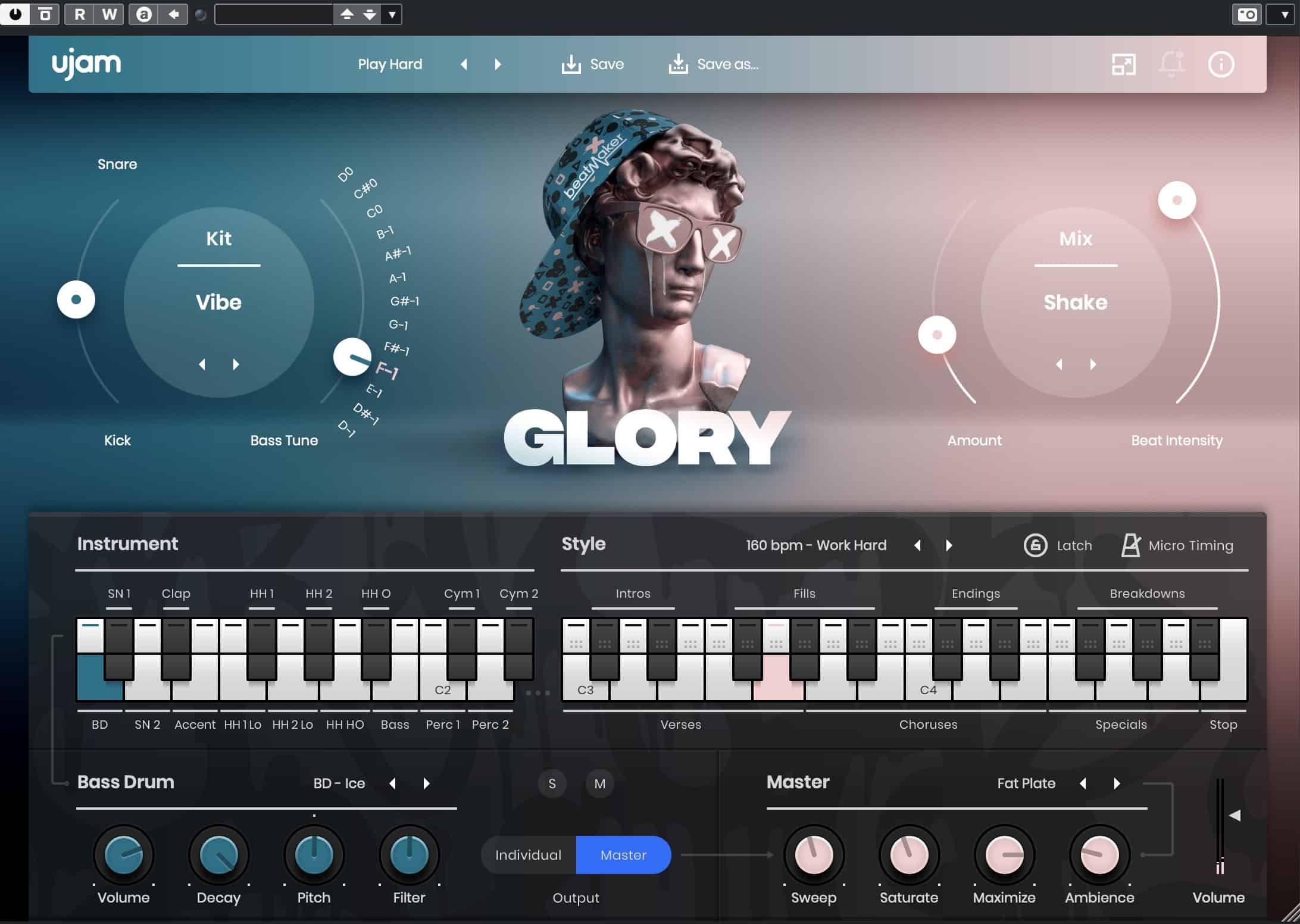Click the master Volume fader arrow
Screen dimensions: 1300x924
tap(1235, 816)
